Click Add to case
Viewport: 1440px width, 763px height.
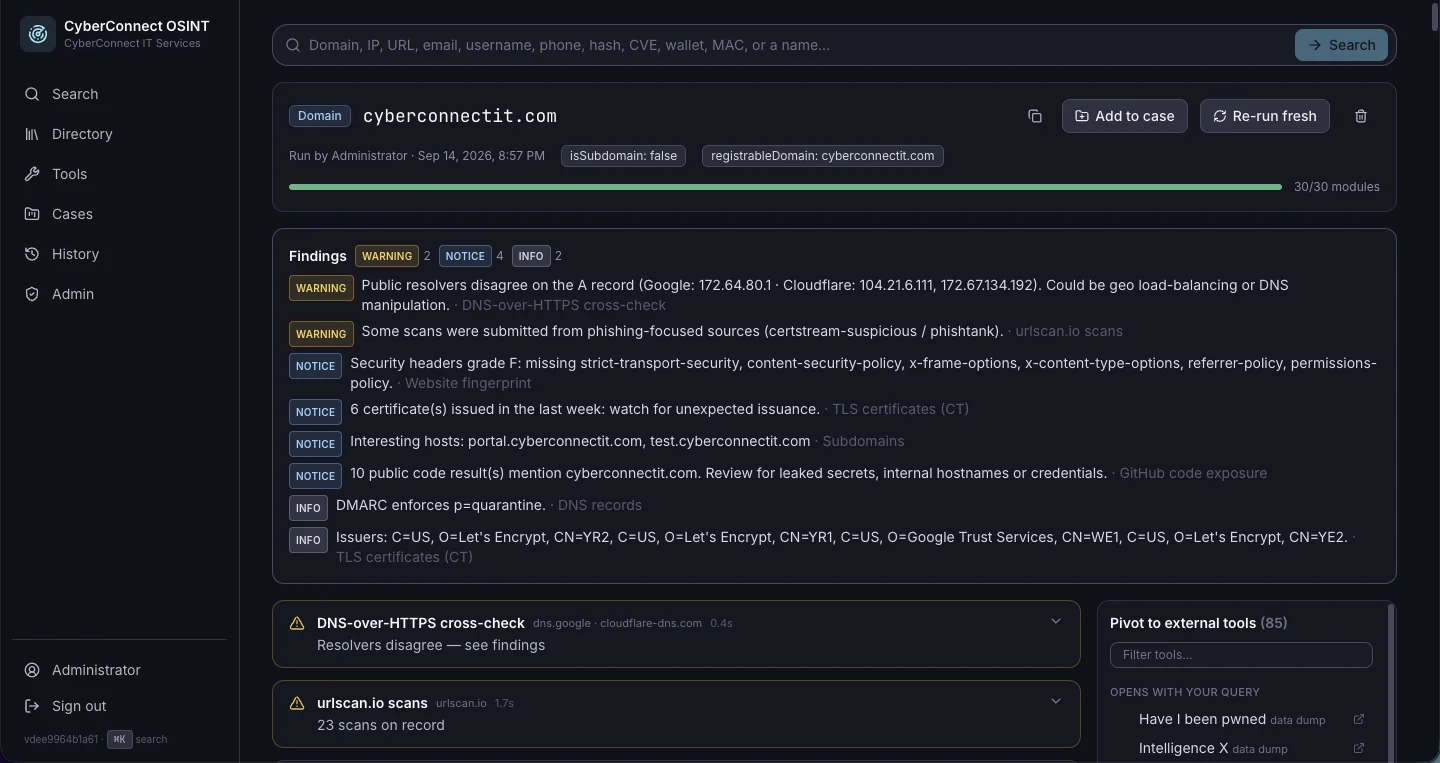pyautogui.click(x=1125, y=116)
